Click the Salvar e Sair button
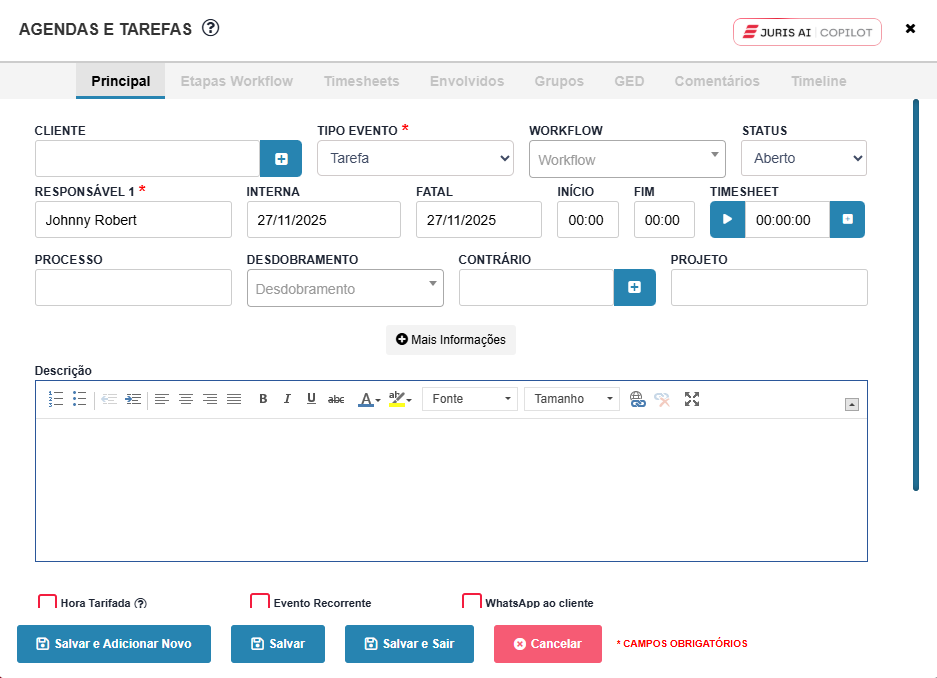This screenshot has width=937, height=678. tap(409, 644)
